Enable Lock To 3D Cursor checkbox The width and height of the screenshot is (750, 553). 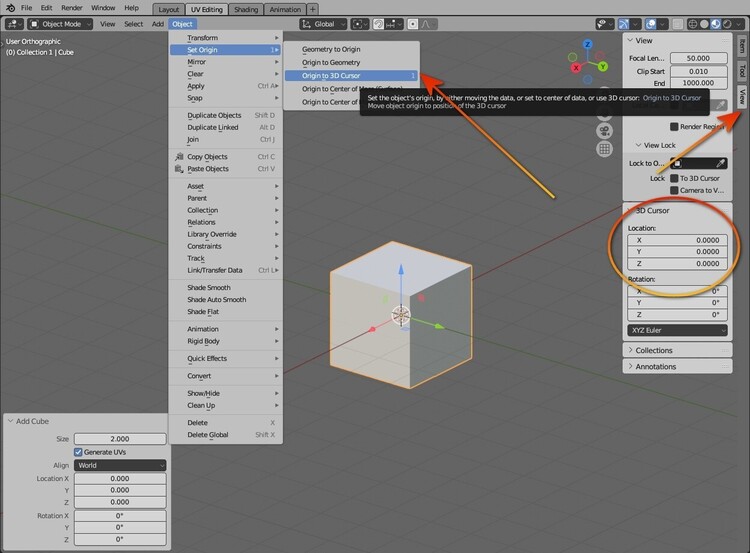pos(674,178)
